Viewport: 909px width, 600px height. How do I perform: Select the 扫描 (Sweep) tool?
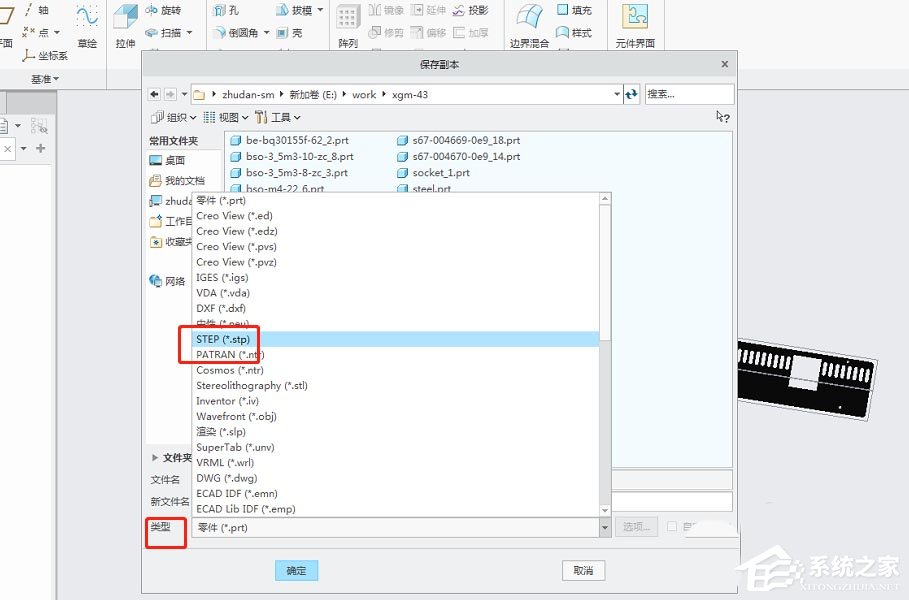pos(163,32)
